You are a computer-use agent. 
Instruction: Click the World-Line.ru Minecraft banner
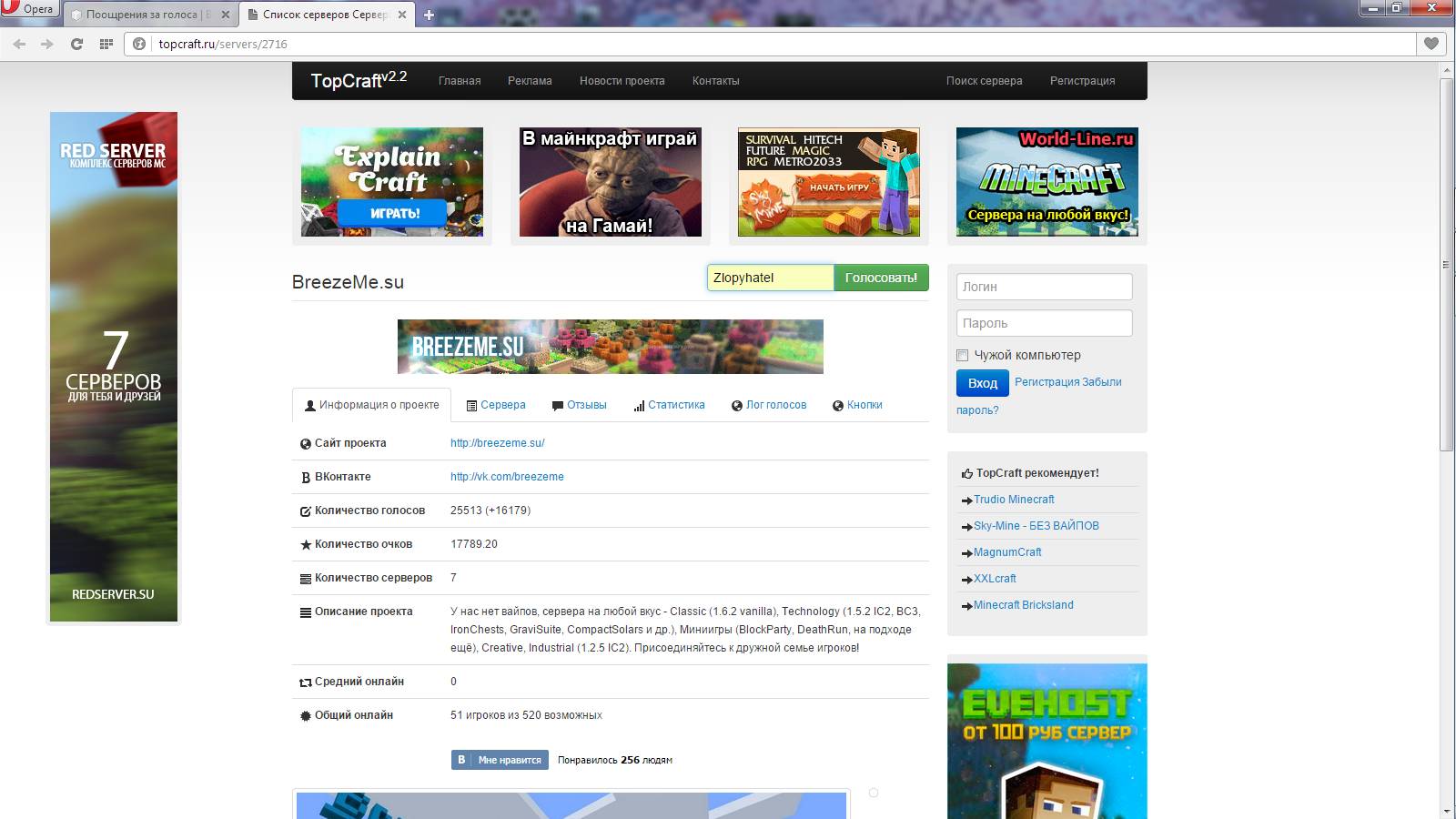point(1047,182)
